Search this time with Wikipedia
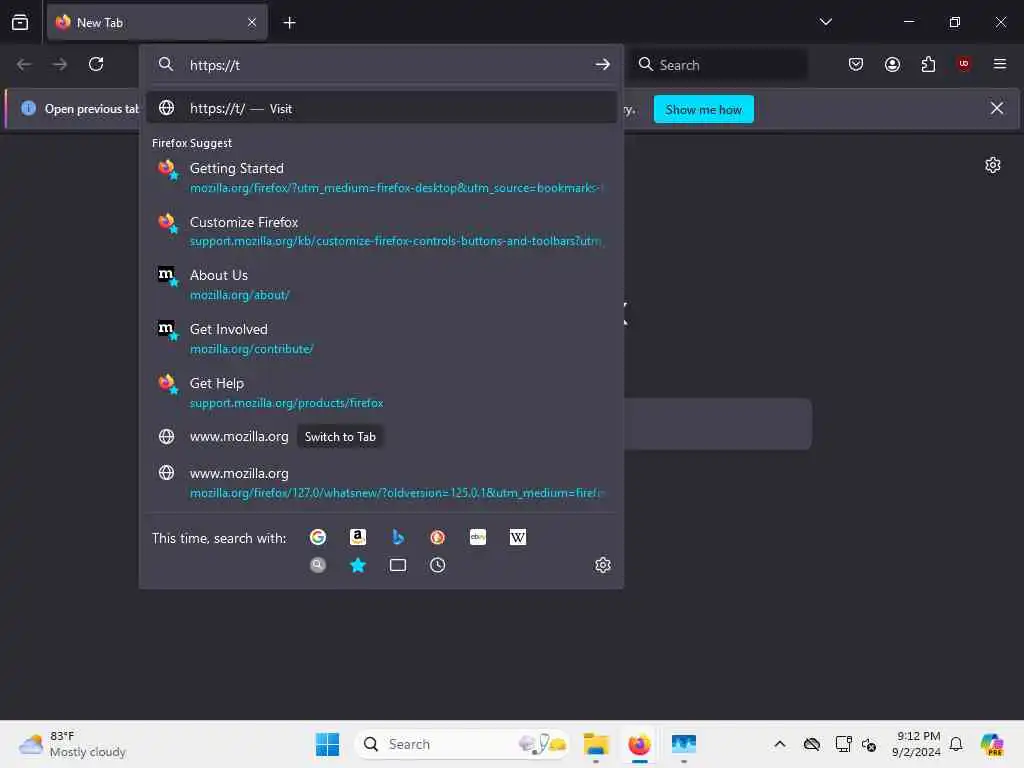 [x=518, y=537]
